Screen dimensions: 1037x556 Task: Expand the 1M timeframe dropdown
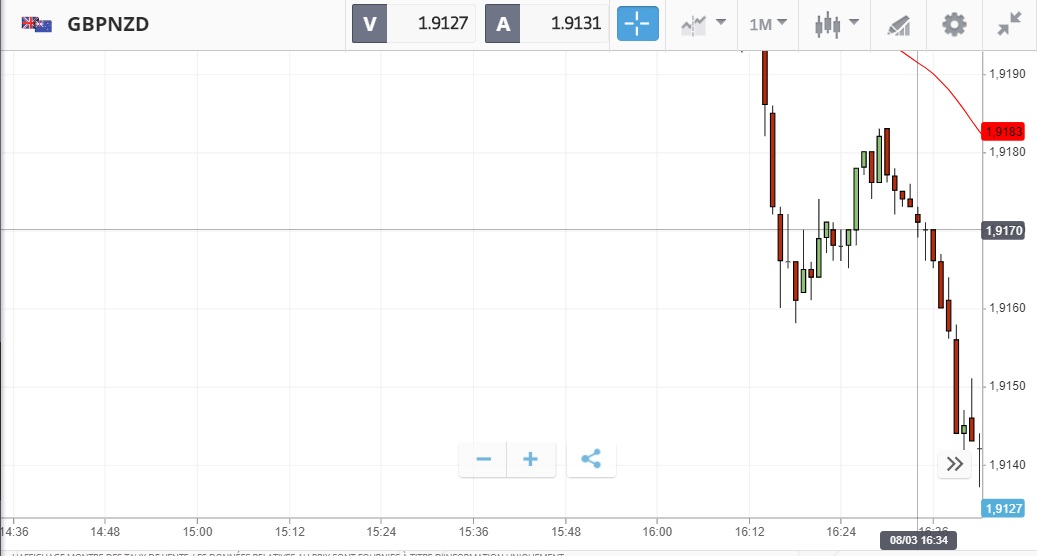[768, 24]
